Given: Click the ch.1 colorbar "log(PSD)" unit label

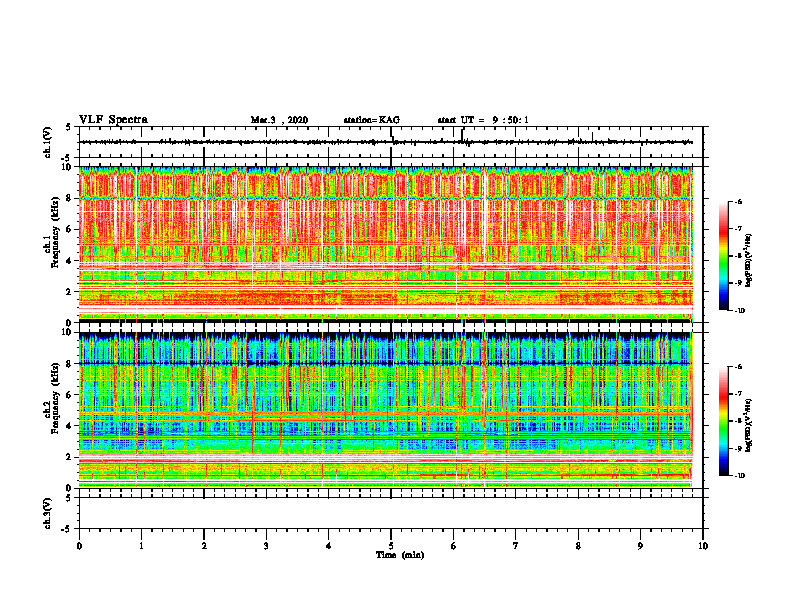Looking at the screenshot, I should (749, 260).
